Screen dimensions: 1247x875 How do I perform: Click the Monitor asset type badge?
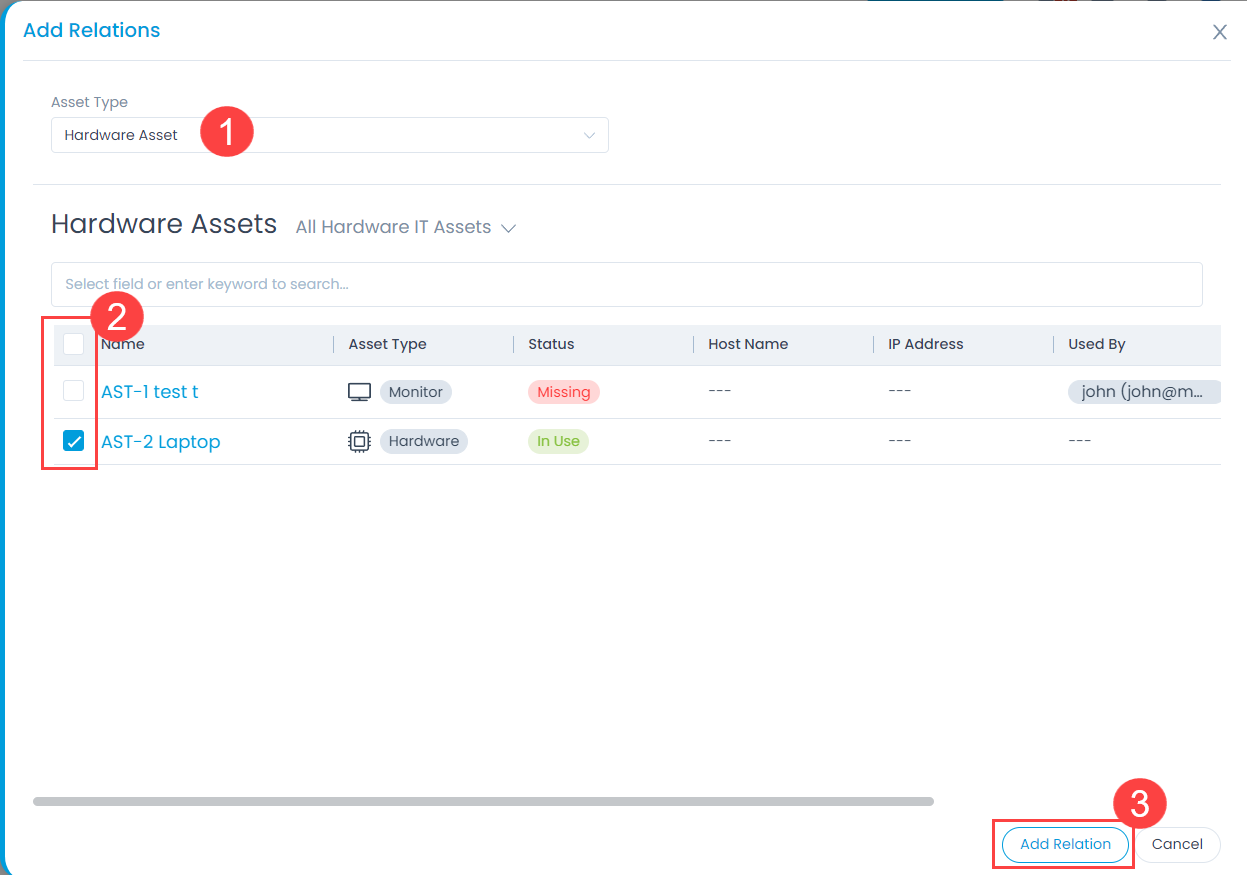tap(415, 392)
